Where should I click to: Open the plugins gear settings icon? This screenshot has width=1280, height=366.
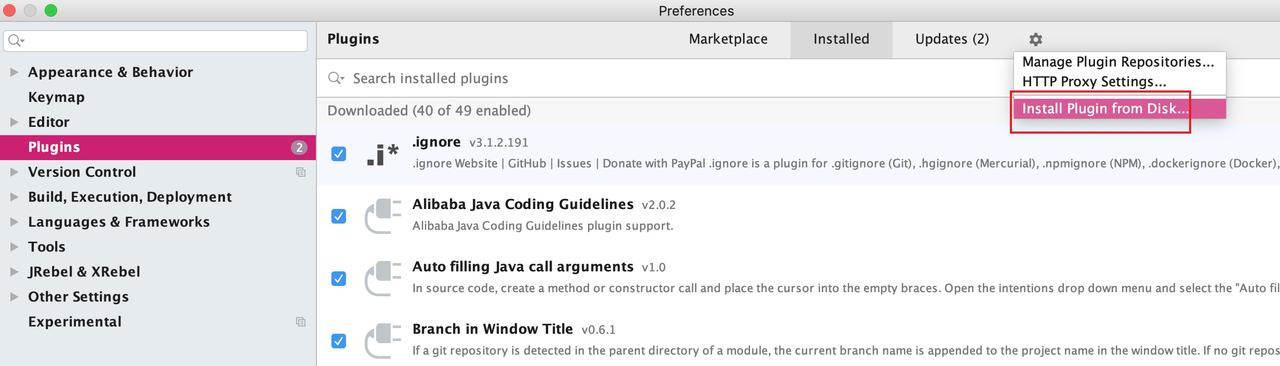click(x=1035, y=39)
